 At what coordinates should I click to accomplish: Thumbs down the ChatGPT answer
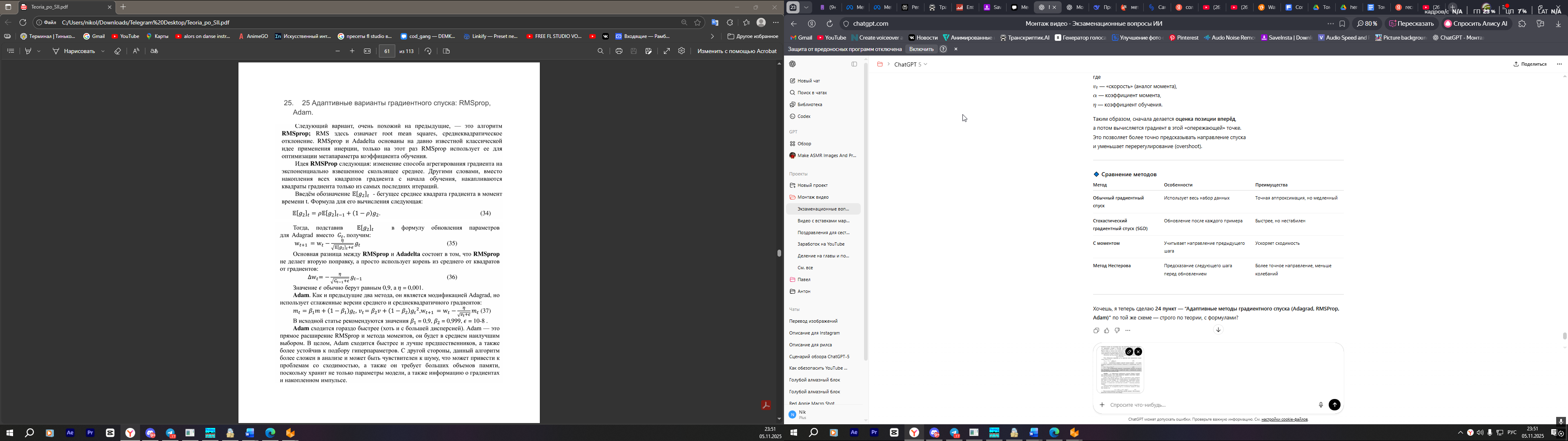point(1117,331)
